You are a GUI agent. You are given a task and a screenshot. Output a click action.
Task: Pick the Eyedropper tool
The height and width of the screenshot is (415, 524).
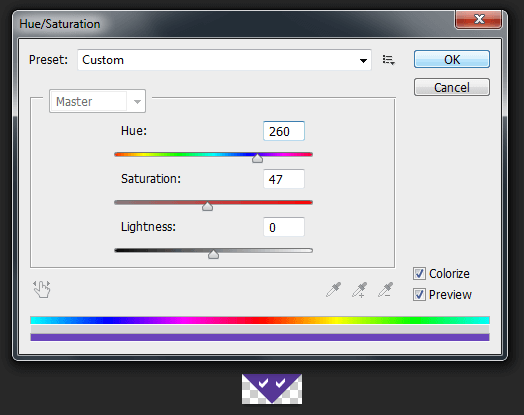click(x=334, y=289)
